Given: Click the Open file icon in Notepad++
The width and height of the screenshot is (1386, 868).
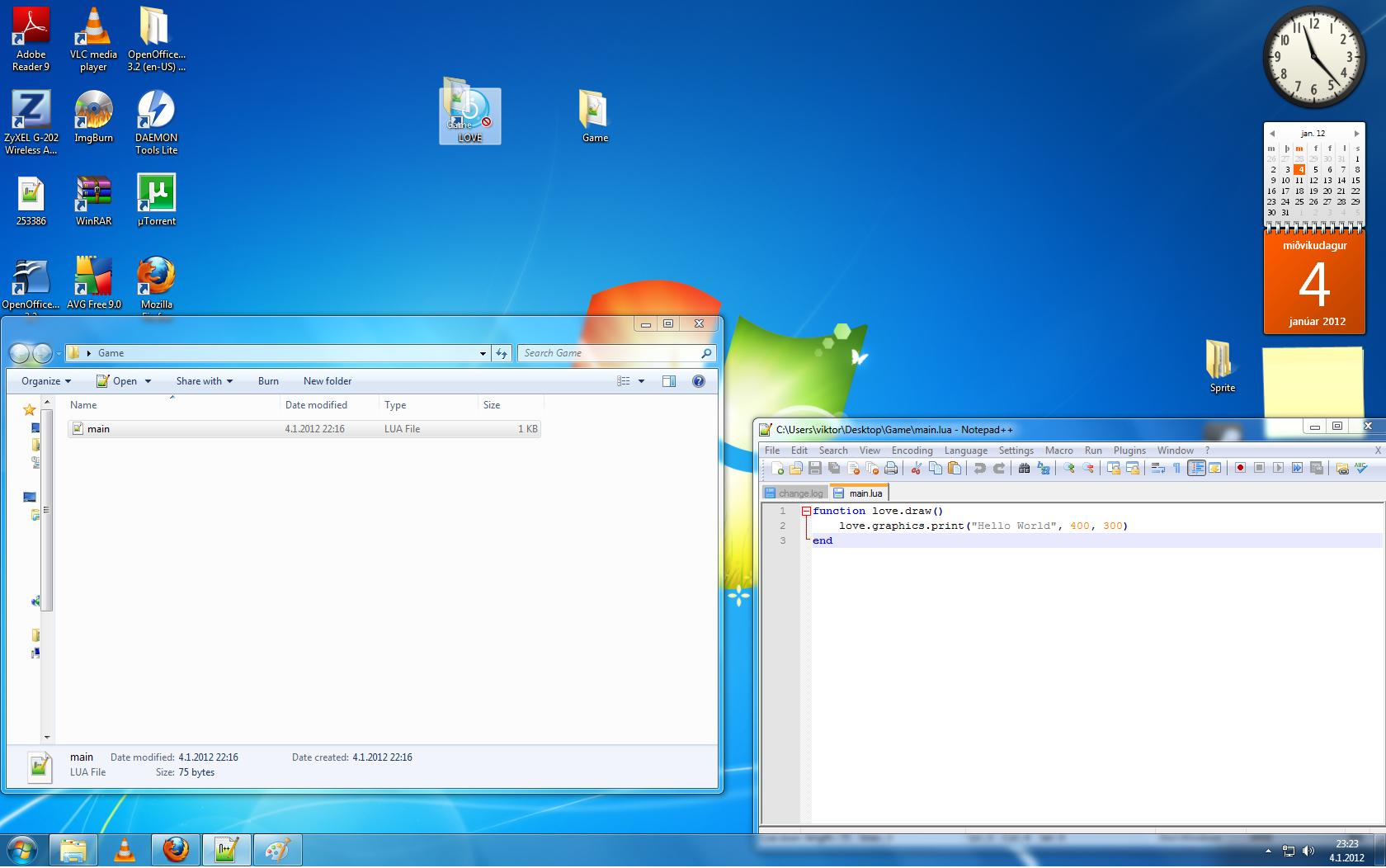Looking at the screenshot, I should [x=795, y=468].
